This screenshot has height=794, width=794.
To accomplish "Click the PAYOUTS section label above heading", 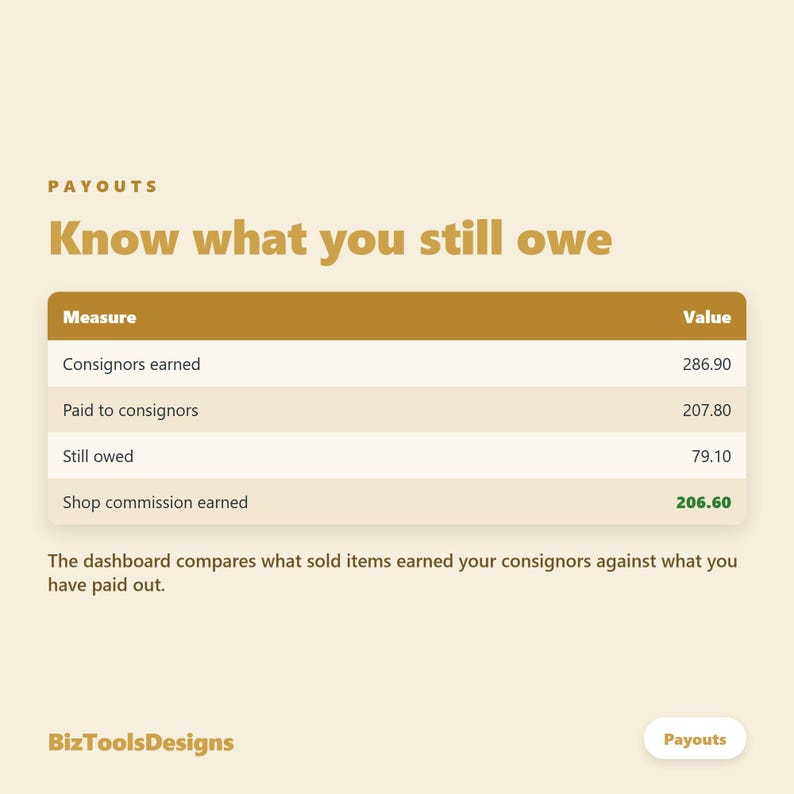I will (103, 186).
